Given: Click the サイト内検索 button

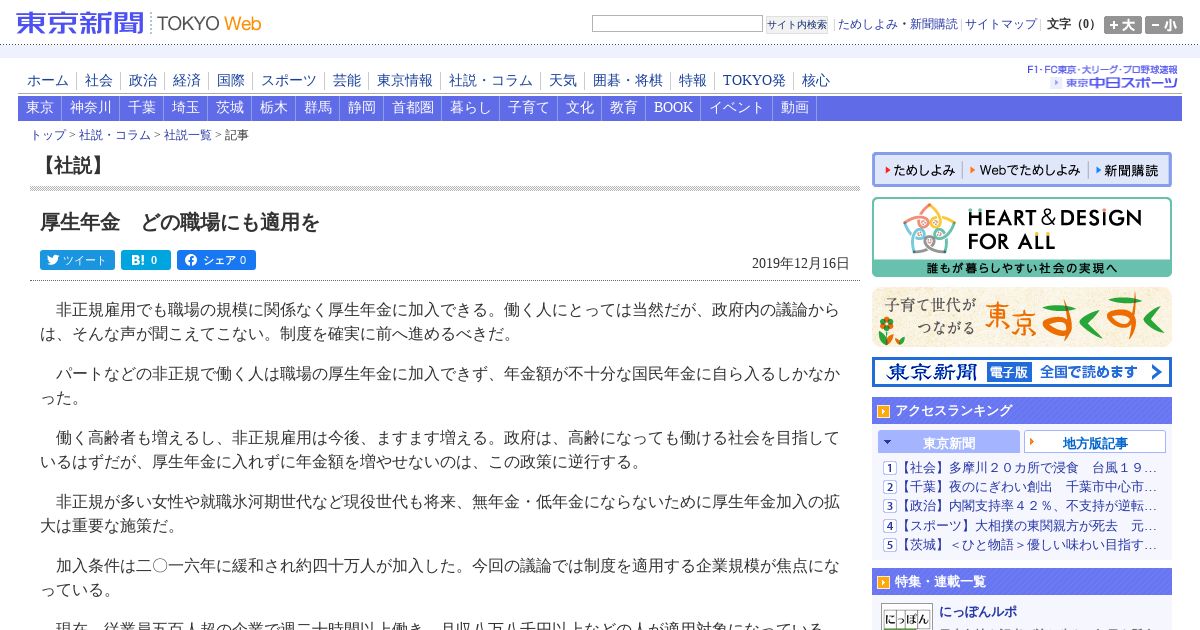Looking at the screenshot, I should tap(797, 25).
